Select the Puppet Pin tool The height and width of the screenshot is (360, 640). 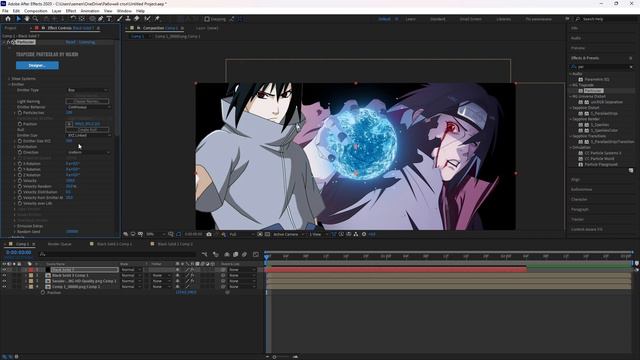[x=157, y=19]
